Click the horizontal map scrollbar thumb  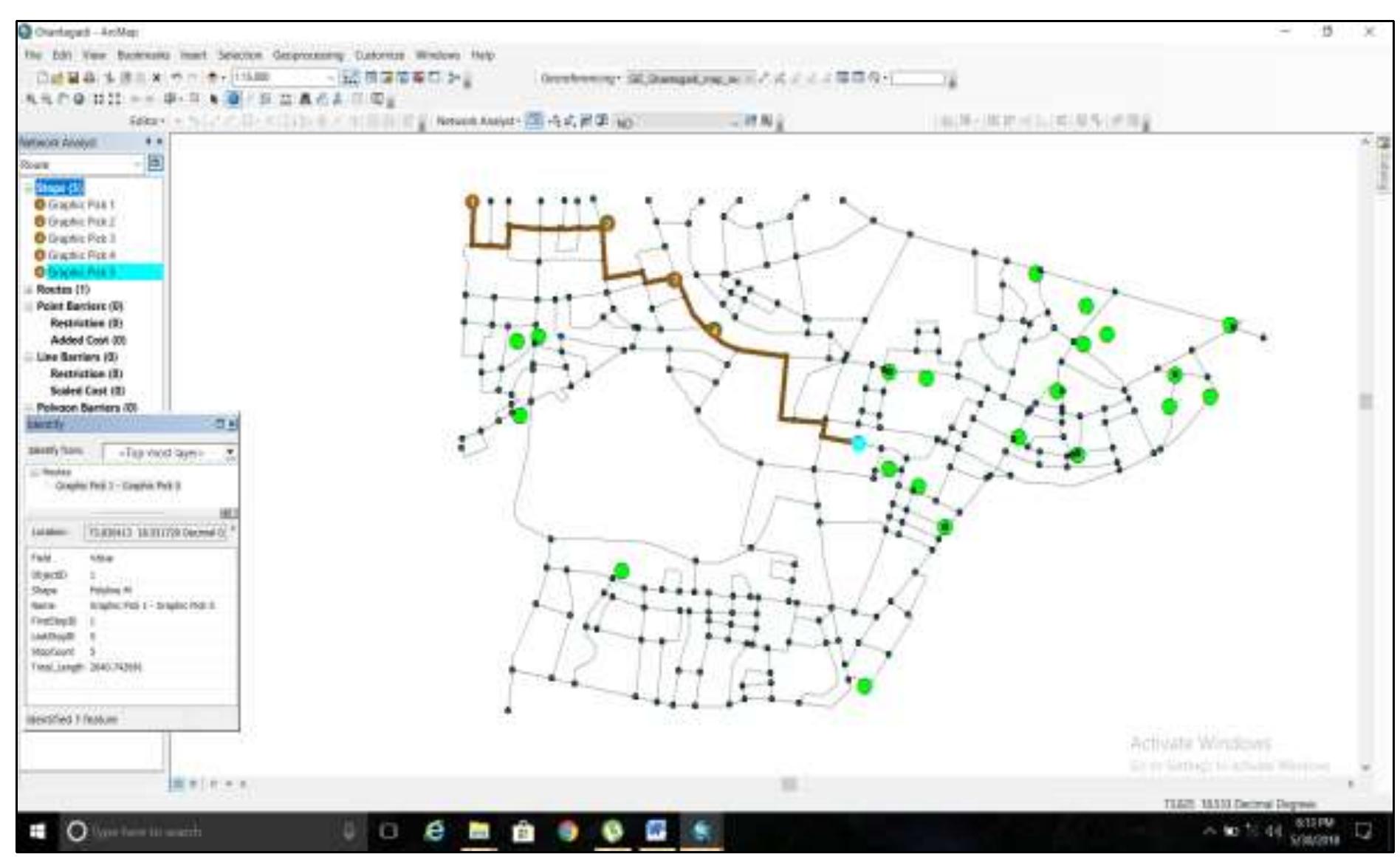[x=789, y=783]
